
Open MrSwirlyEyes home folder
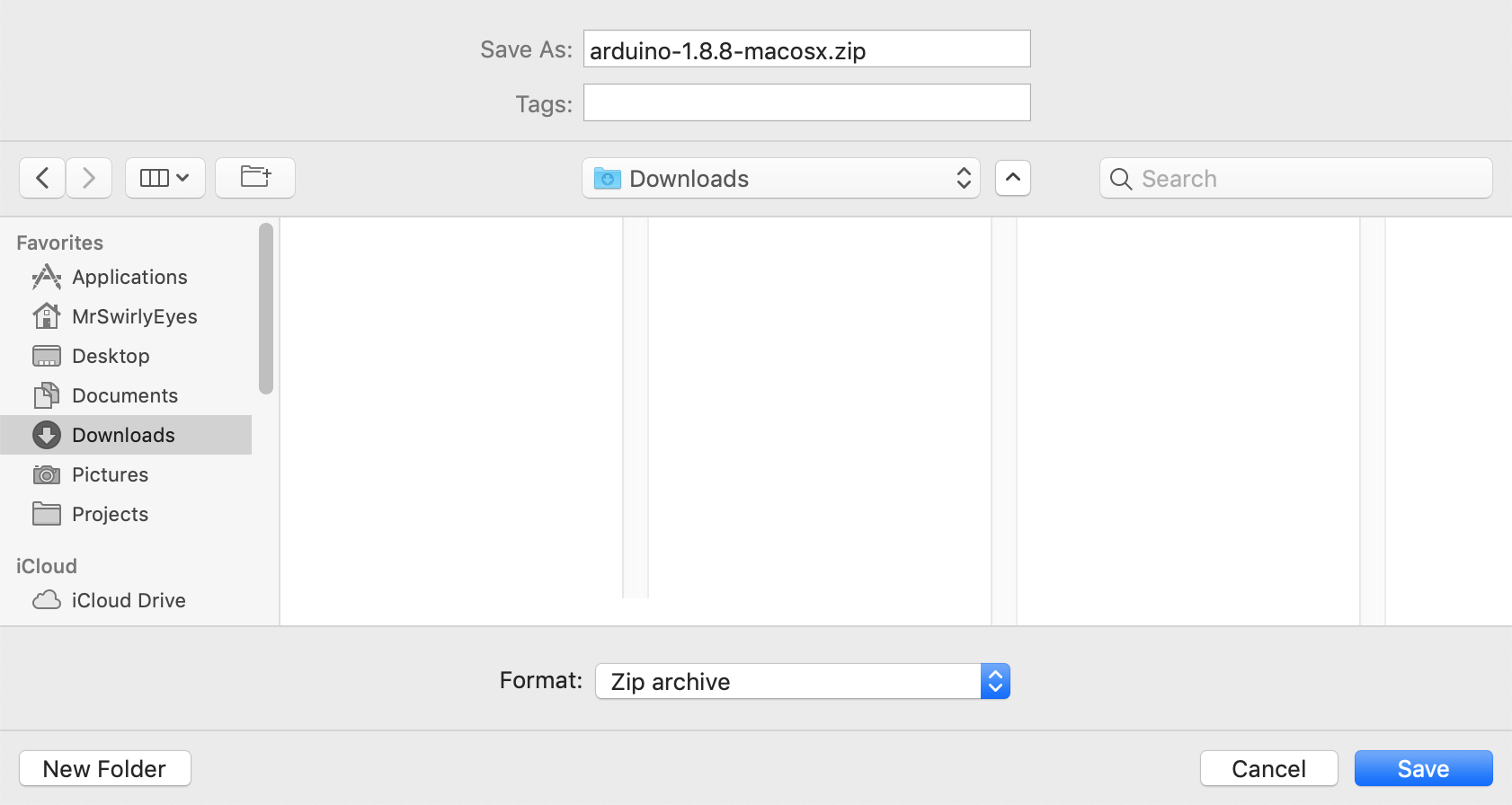point(134,316)
